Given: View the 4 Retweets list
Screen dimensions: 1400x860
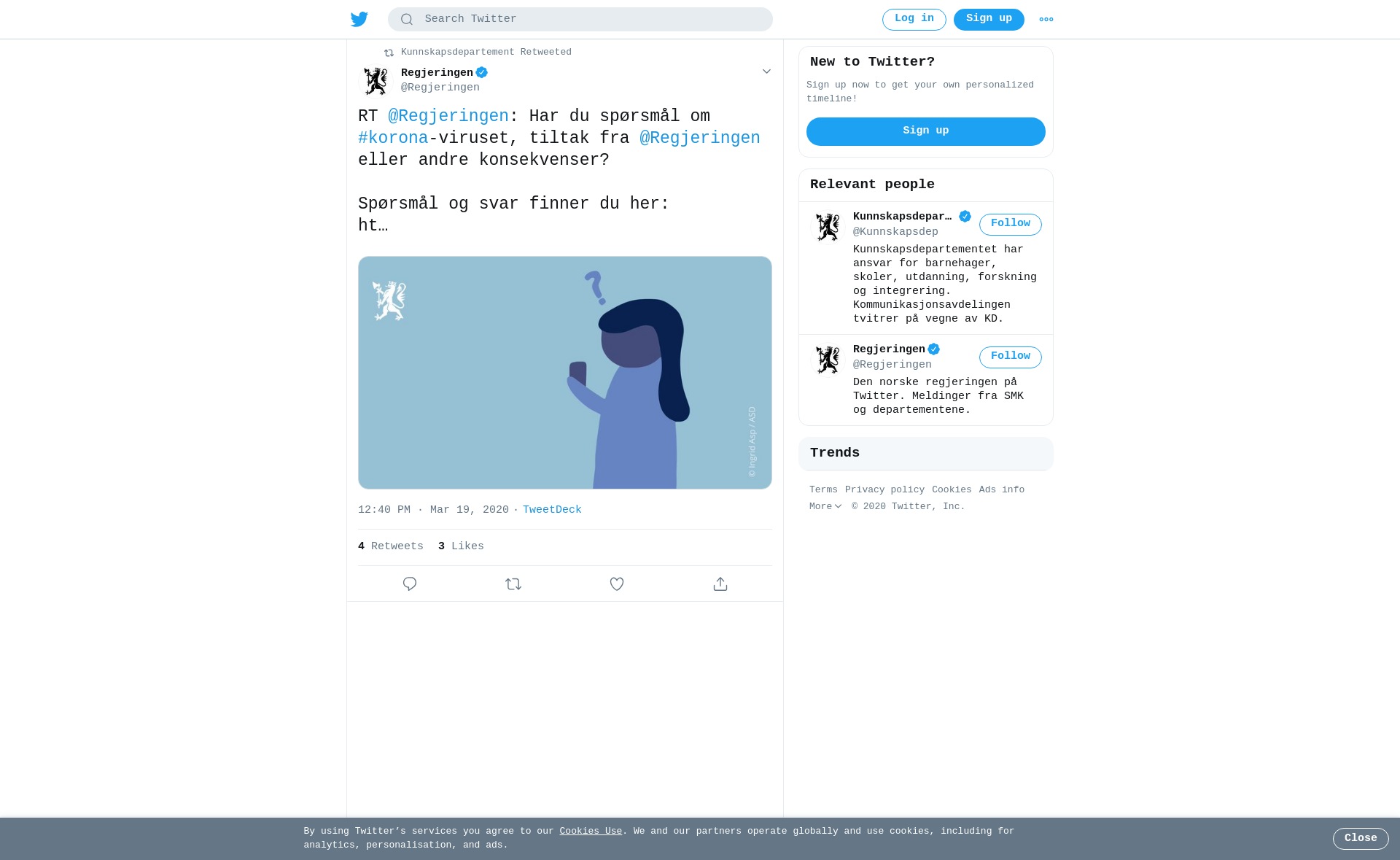Looking at the screenshot, I should pyautogui.click(x=391, y=546).
